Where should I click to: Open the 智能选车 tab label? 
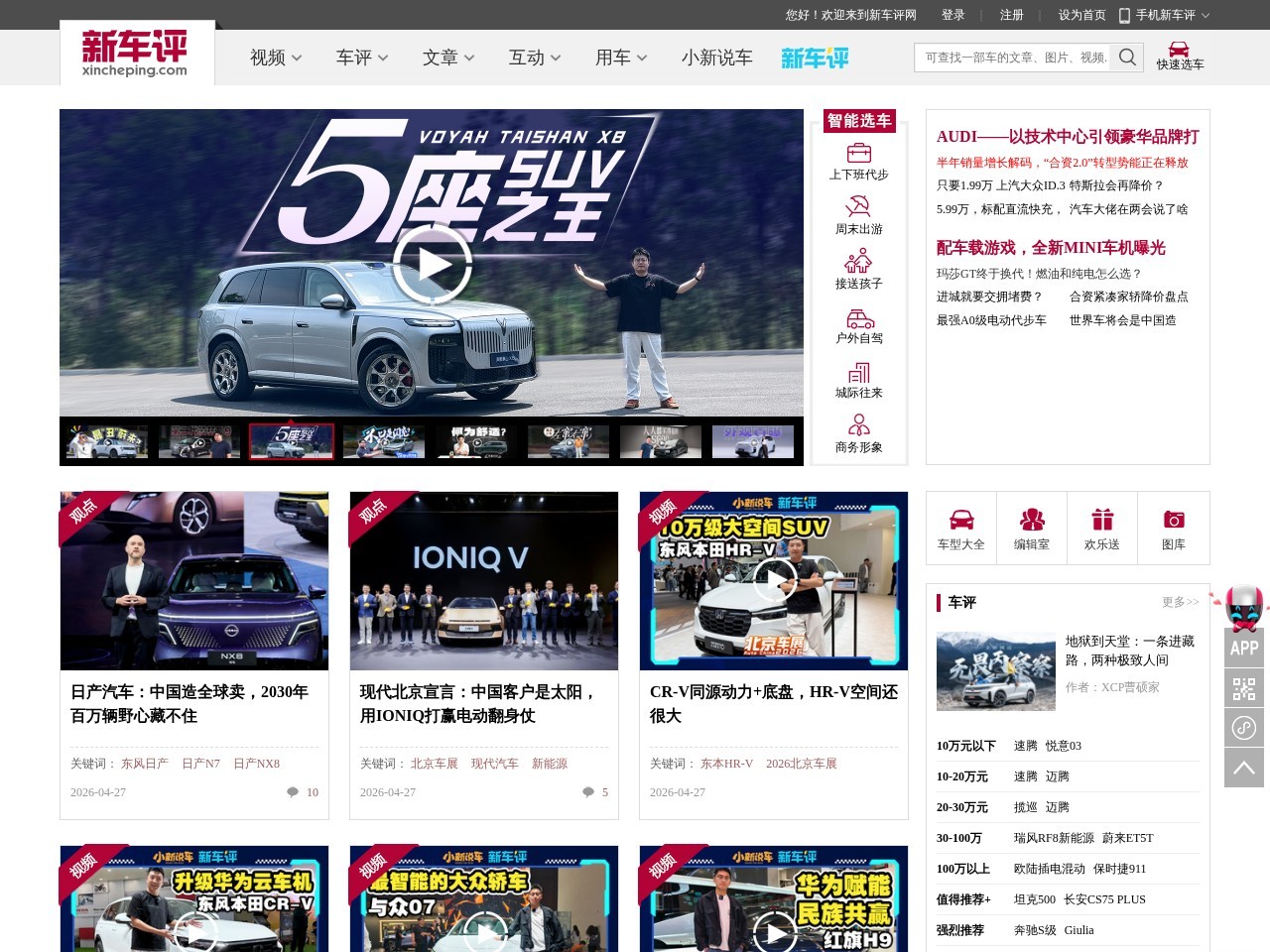tap(859, 121)
